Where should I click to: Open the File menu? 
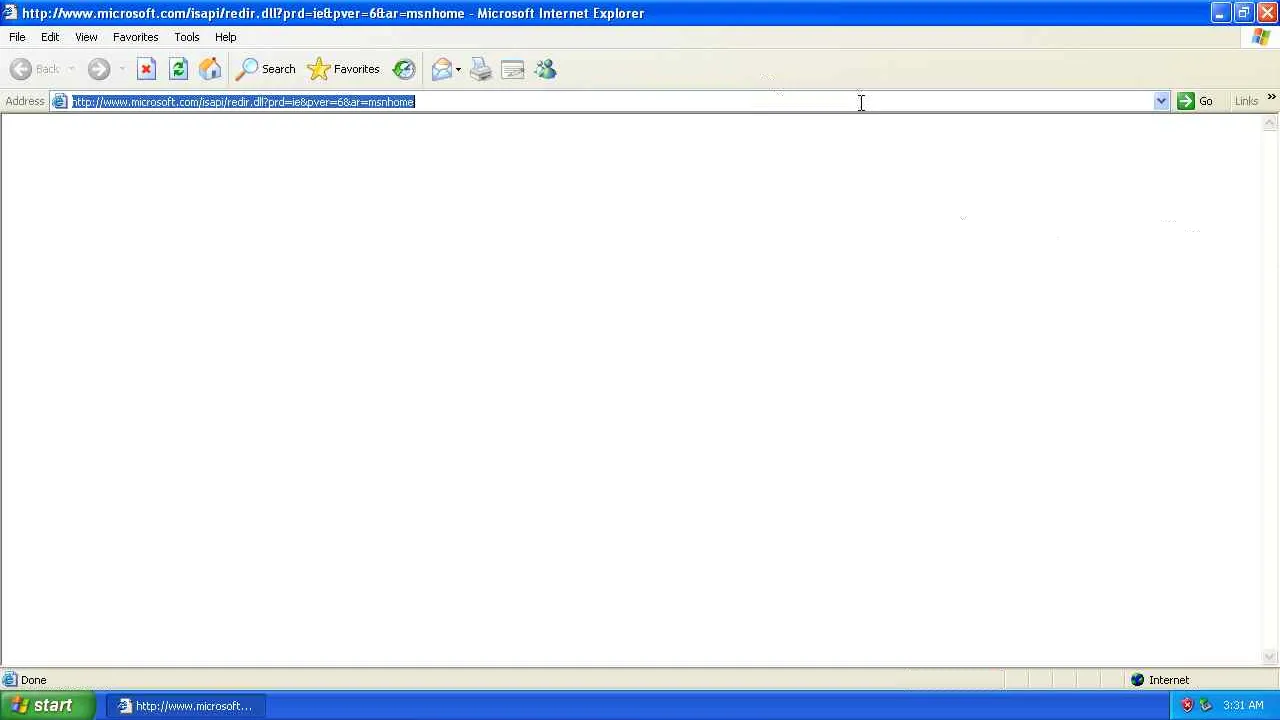17,37
